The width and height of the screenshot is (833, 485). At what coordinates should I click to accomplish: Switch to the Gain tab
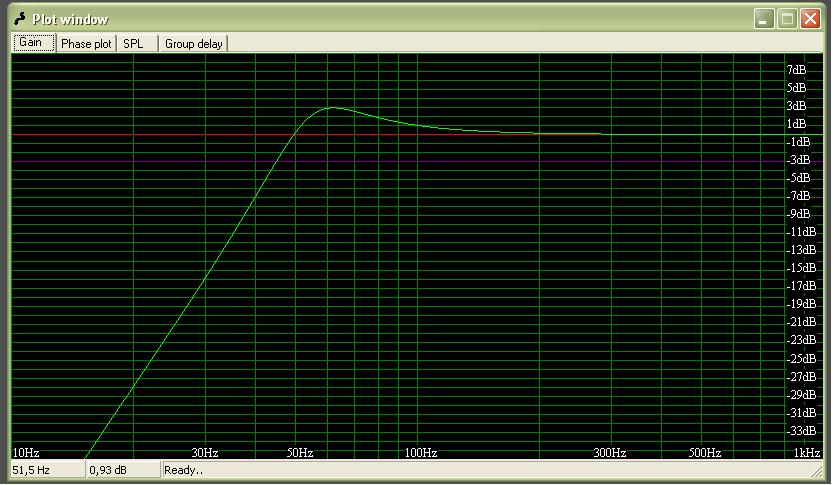coord(33,42)
